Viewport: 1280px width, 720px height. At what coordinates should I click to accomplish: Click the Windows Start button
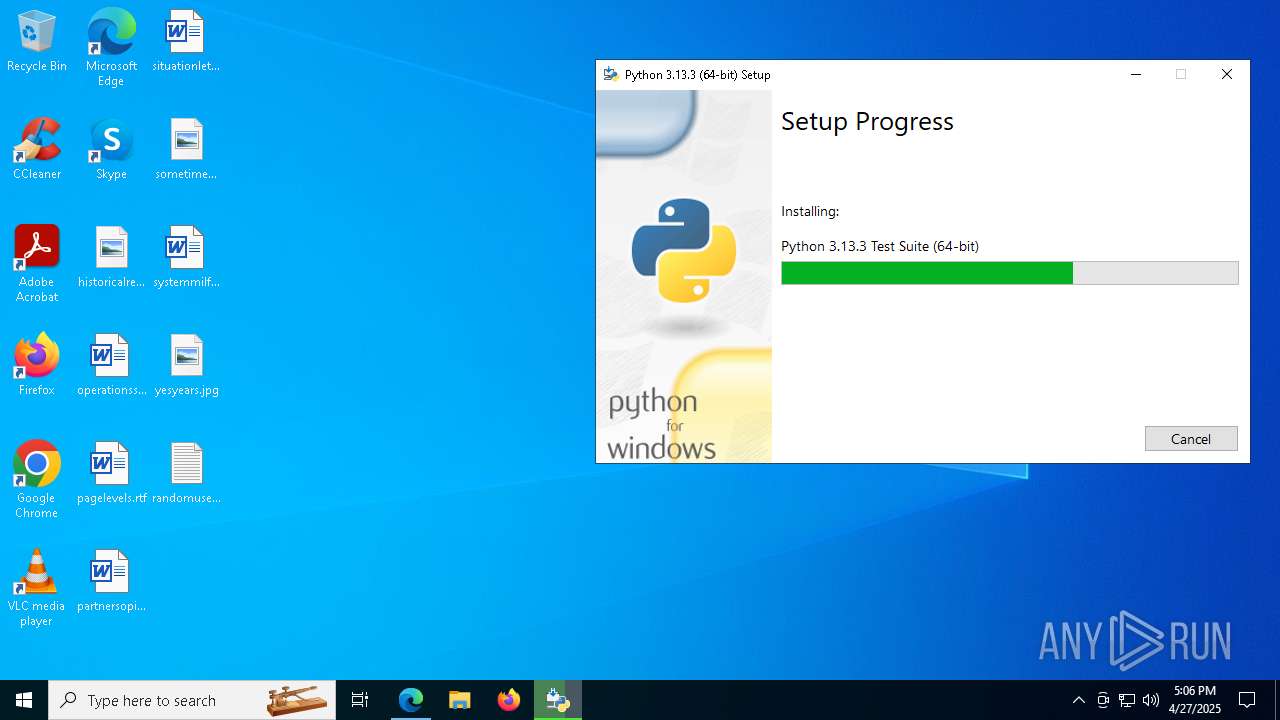tap(24, 700)
